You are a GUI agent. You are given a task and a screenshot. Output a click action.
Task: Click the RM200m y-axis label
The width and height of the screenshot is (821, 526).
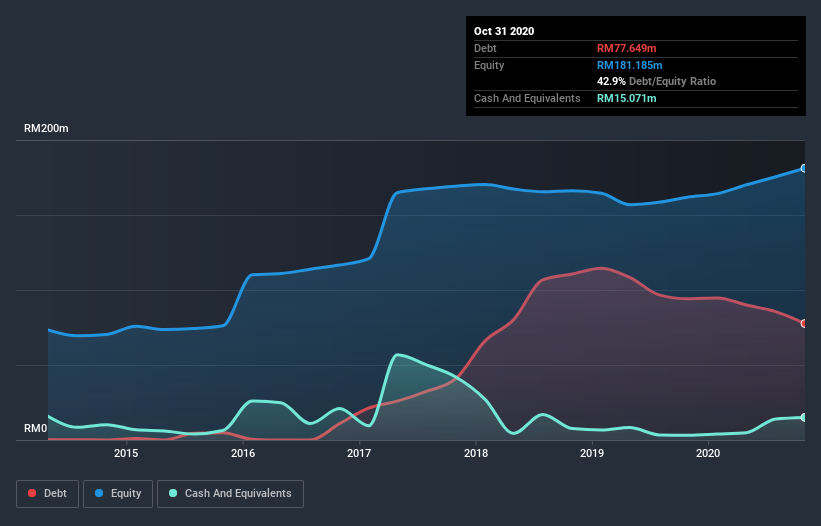pos(46,128)
